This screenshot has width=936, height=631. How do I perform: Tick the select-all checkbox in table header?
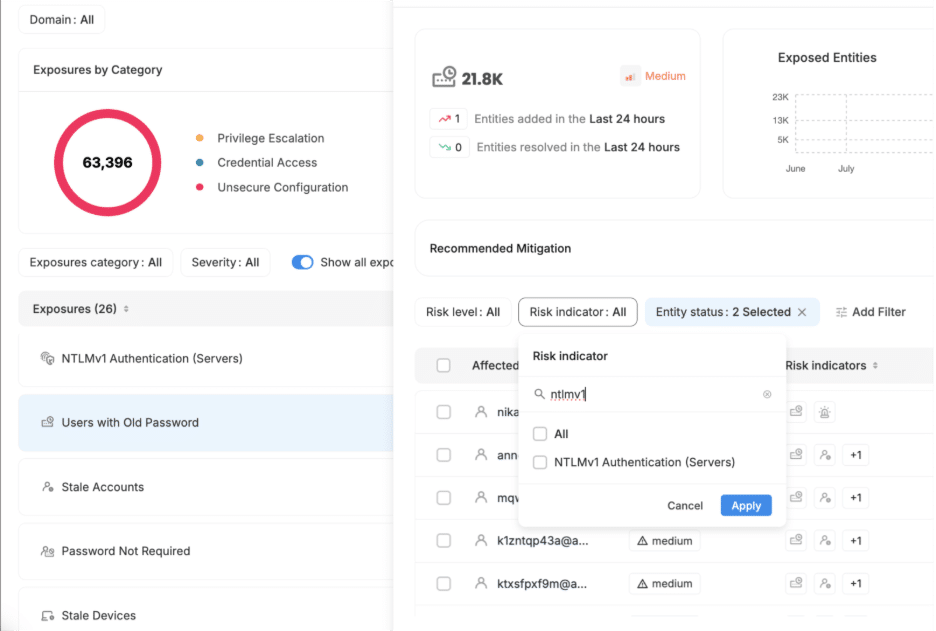pos(444,366)
